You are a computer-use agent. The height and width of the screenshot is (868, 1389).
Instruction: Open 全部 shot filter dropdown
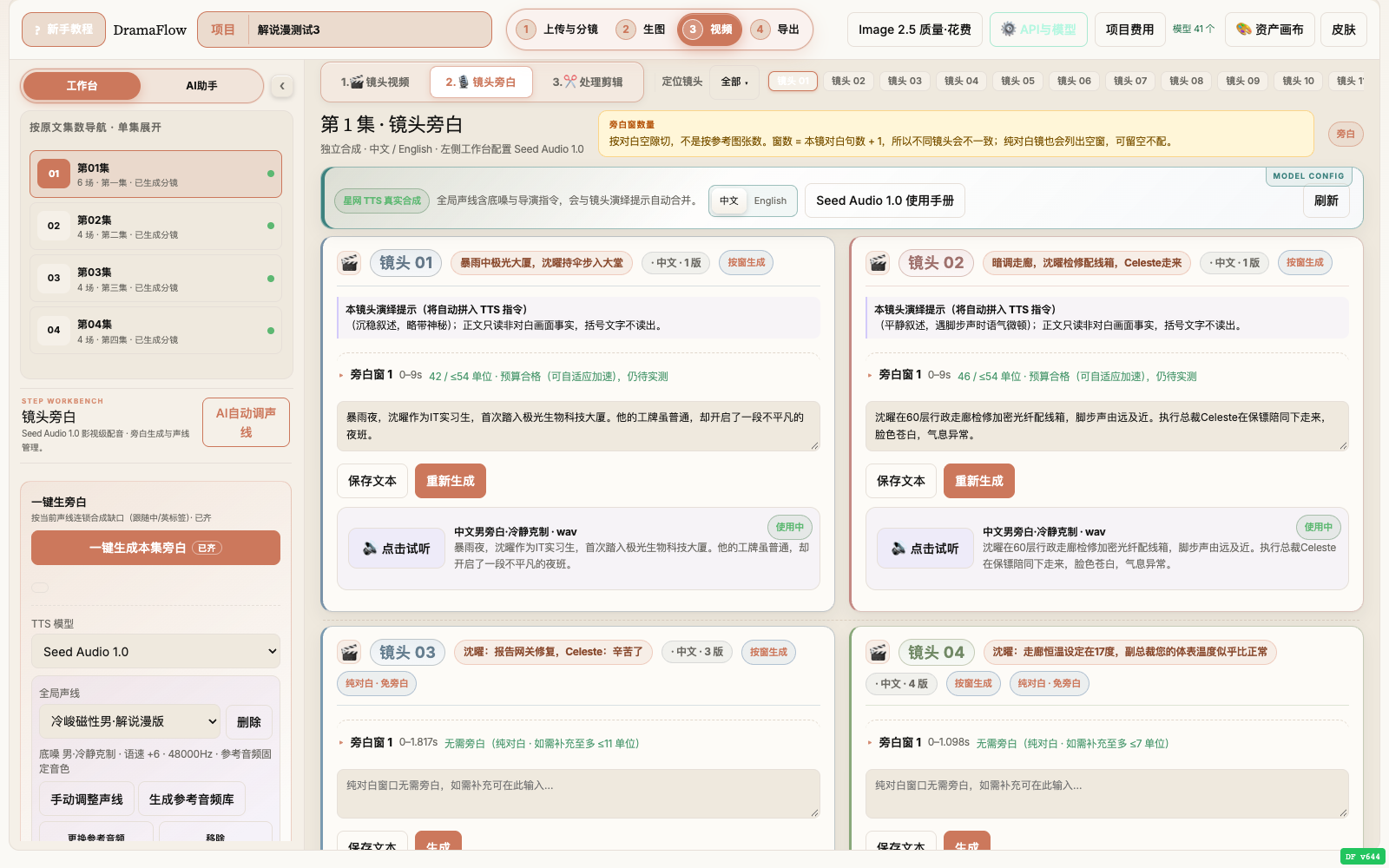(734, 82)
